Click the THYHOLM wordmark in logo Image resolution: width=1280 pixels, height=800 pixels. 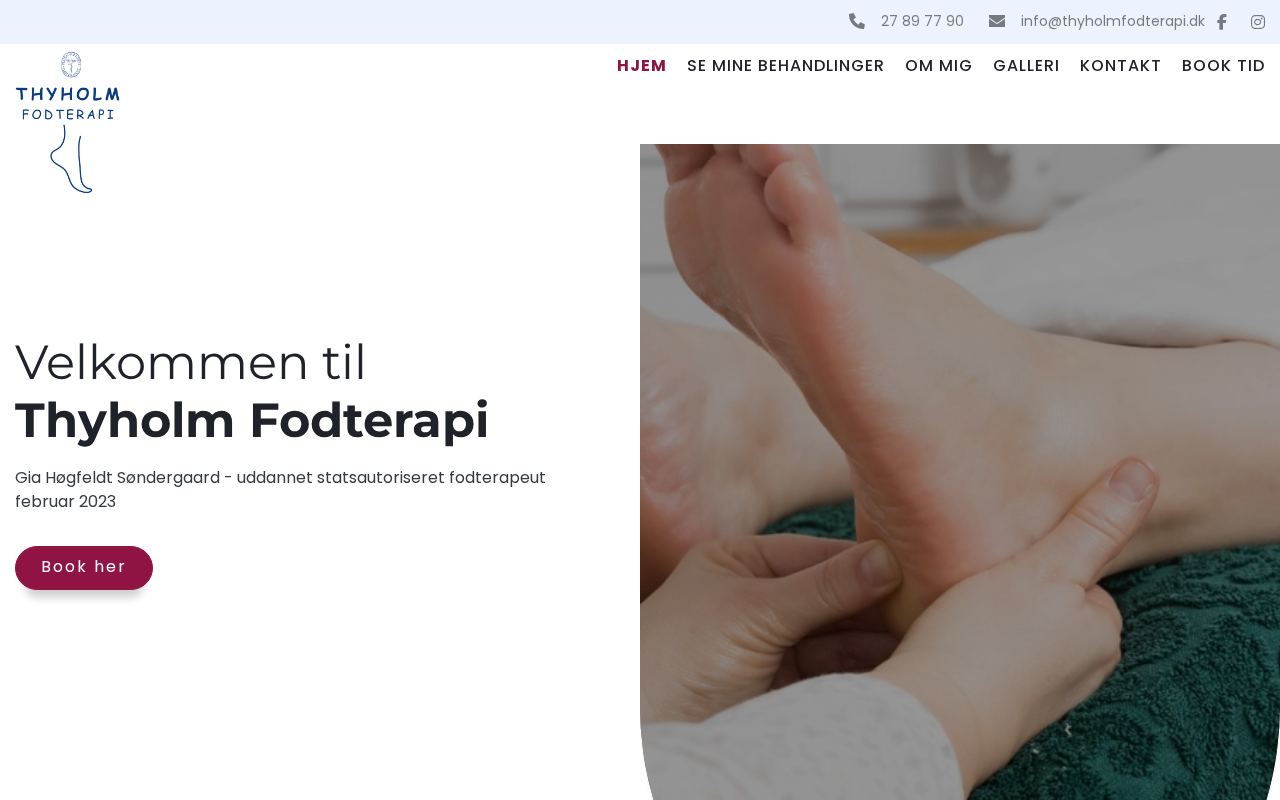(x=68, y=96)
